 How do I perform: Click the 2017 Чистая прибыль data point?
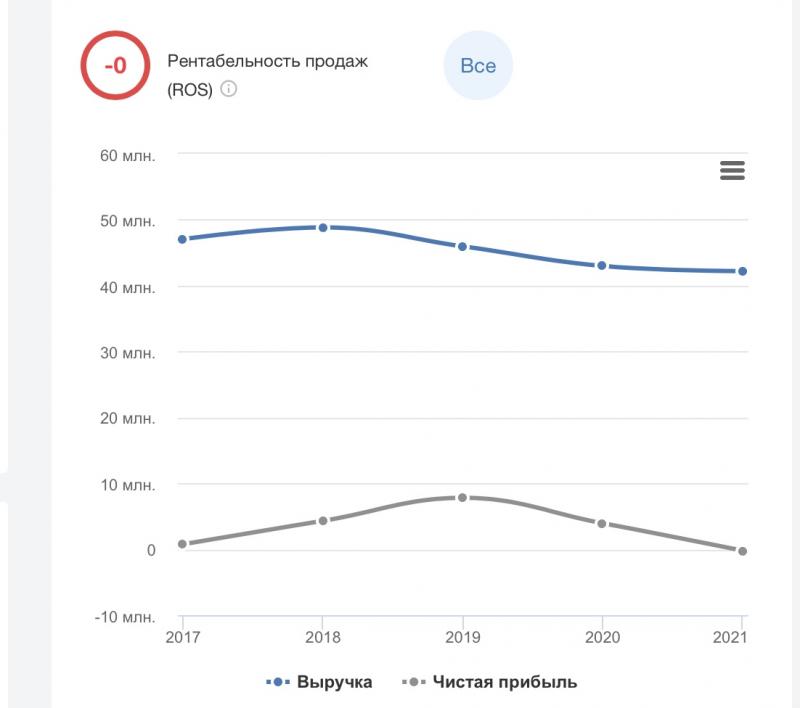click(182, 544)
